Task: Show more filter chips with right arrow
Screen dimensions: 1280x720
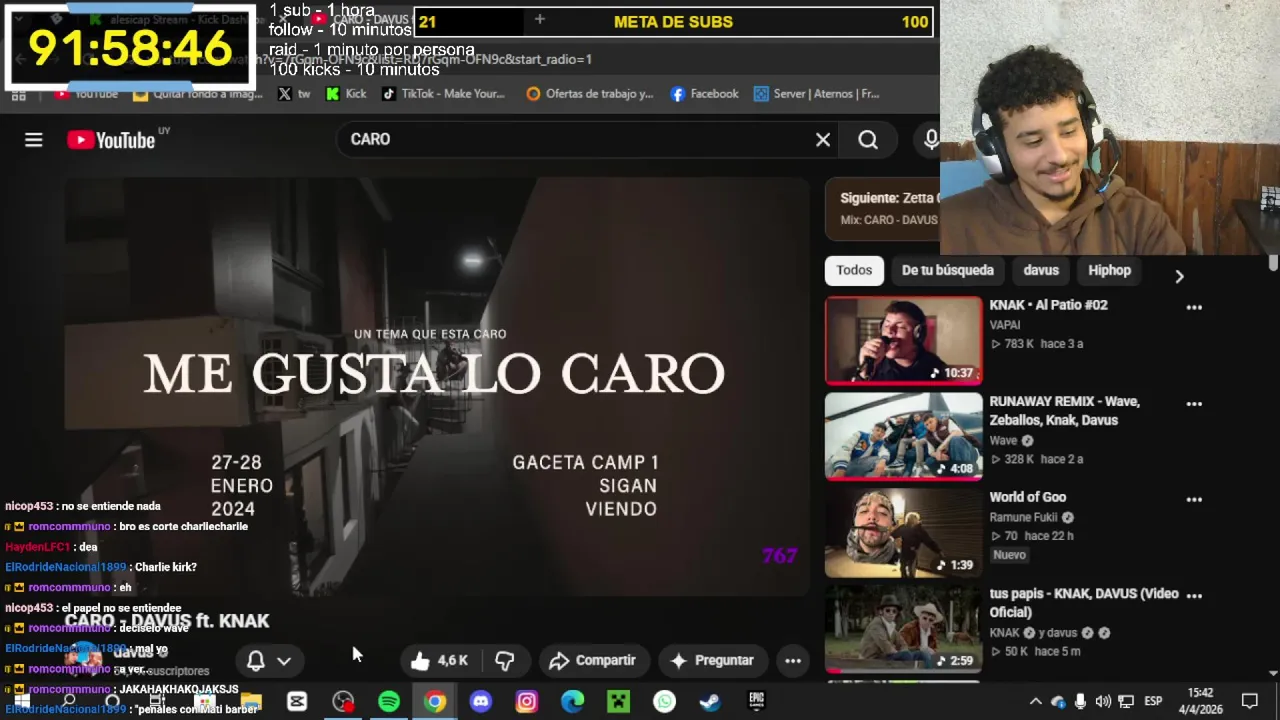Action: pos(1179,276)
